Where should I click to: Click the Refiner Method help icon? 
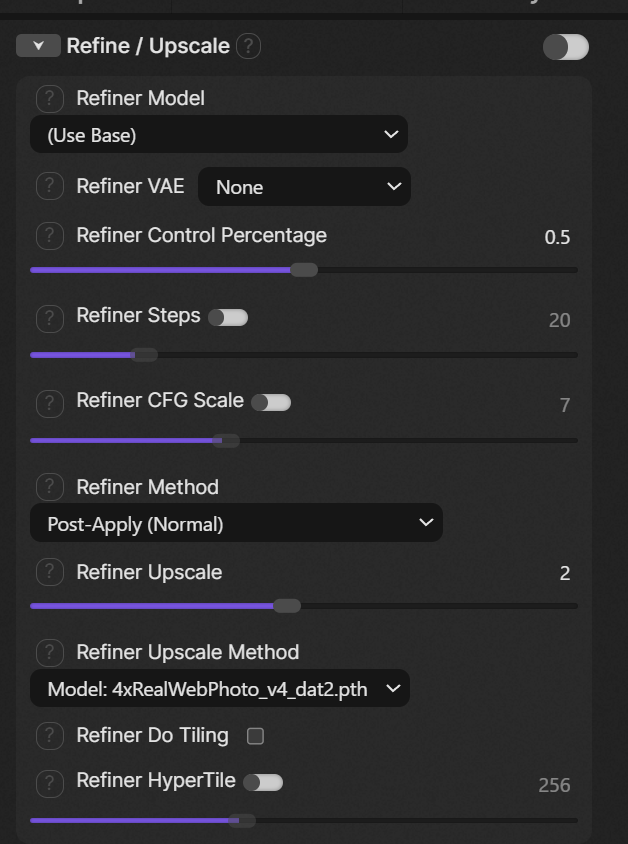49,487
